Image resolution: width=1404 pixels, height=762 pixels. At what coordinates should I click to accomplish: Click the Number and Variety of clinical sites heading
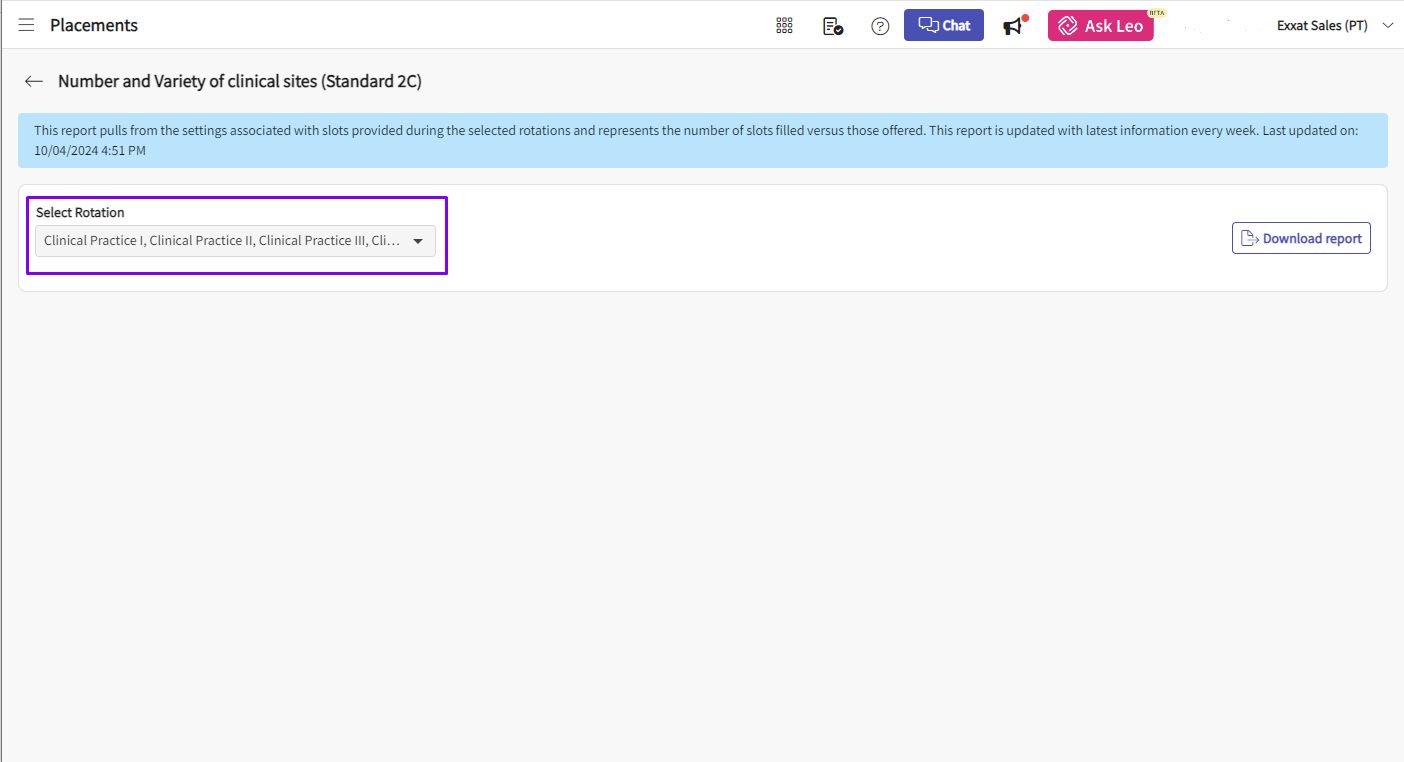click(x=240, y=82)
